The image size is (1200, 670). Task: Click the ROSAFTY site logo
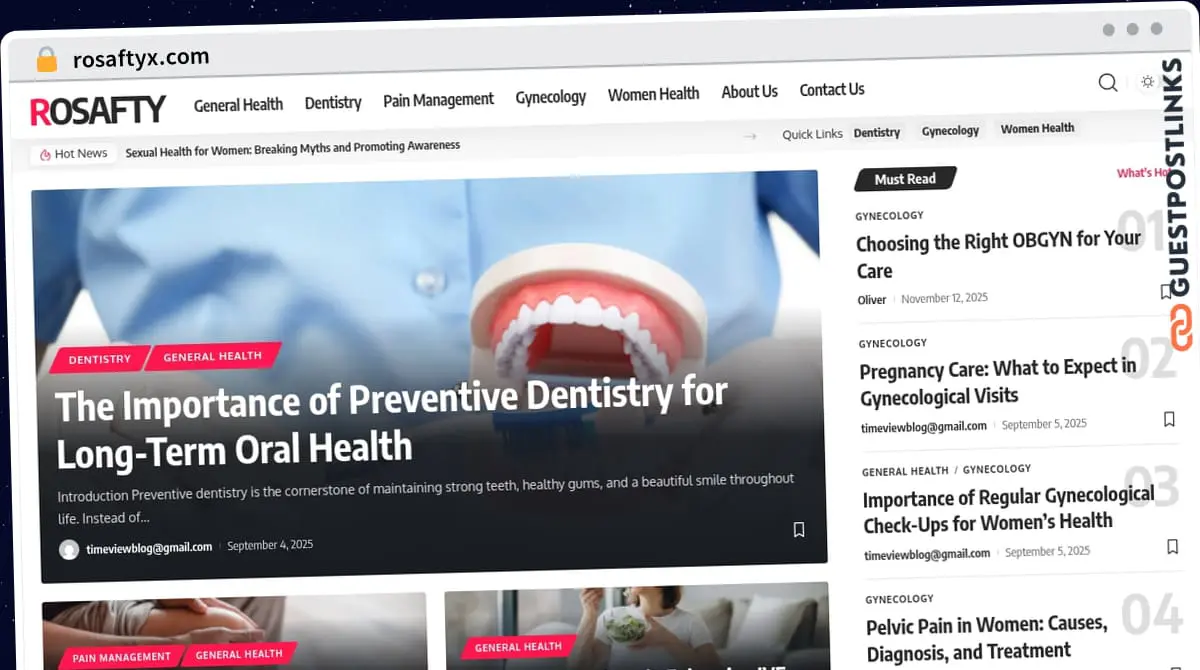[98, 110]
